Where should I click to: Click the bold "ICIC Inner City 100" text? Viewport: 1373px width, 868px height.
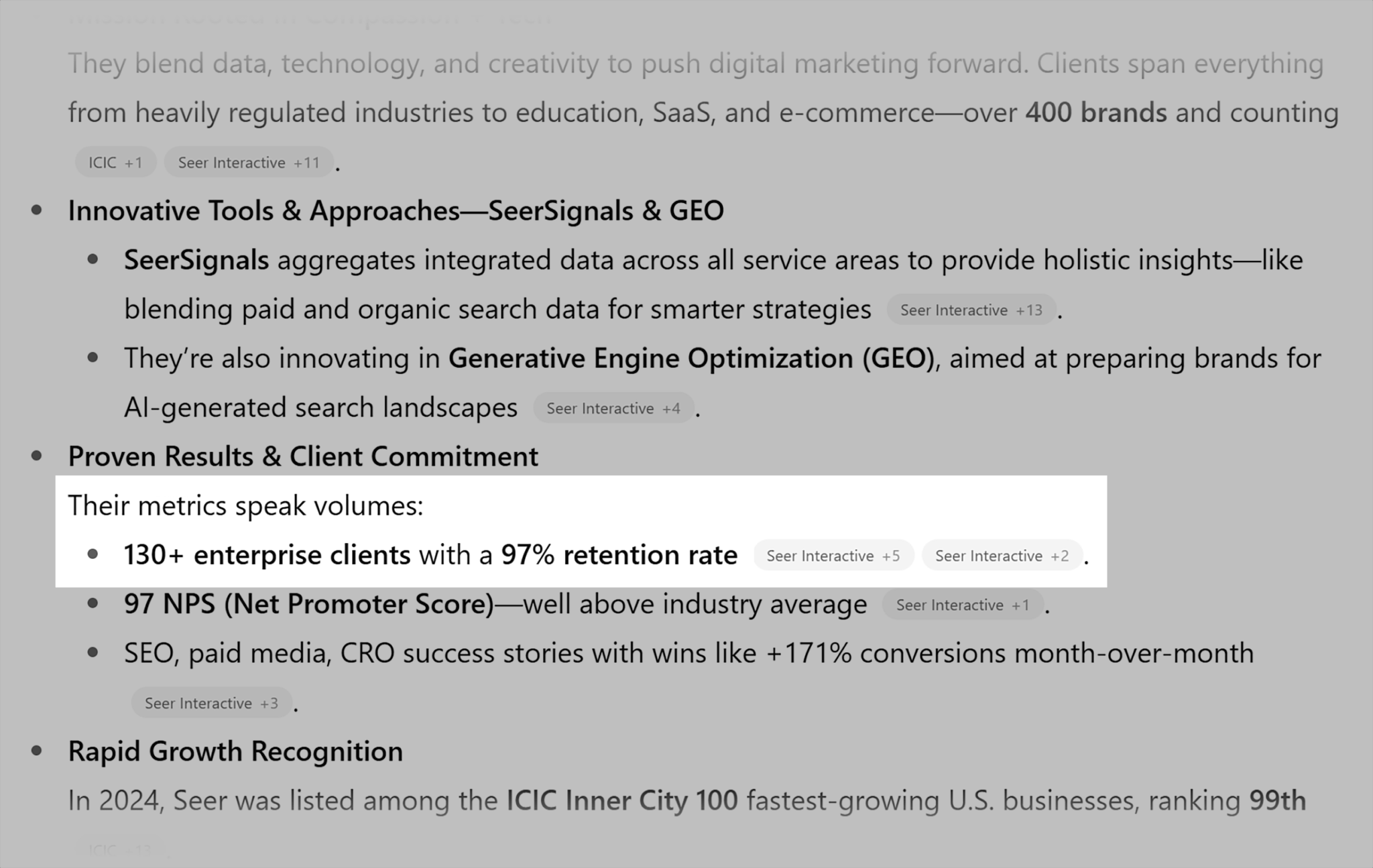(621, 800)
